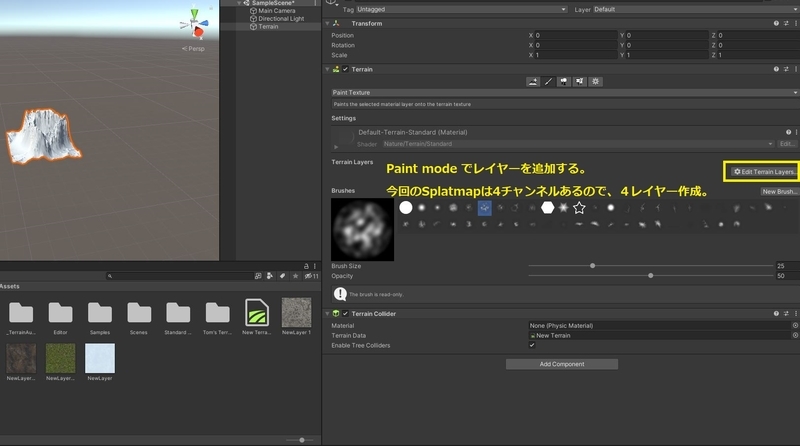Open help for Default-Terrain-Standard material

point(788,132)
